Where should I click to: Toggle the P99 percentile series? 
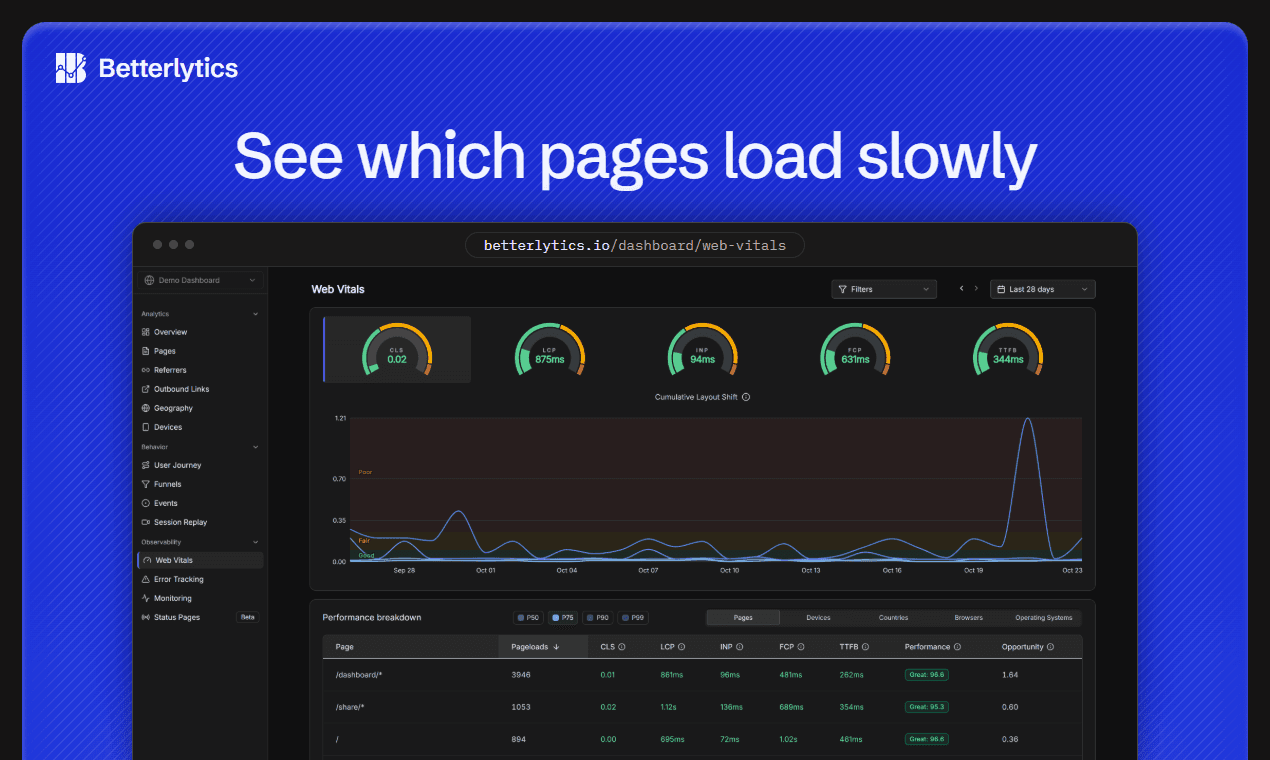coord(633,618)
